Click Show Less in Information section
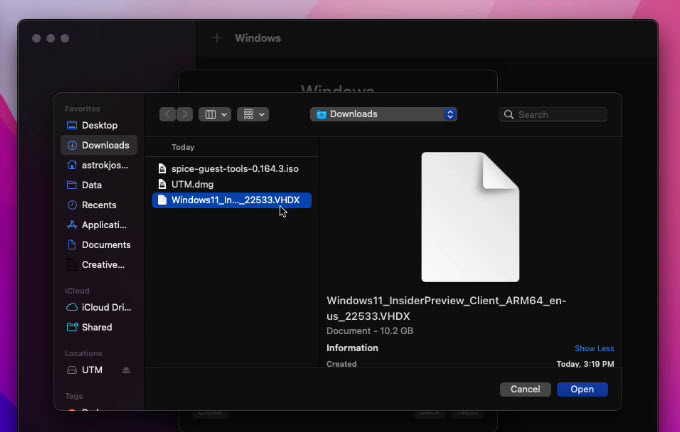680x432 pixels. 594,348
